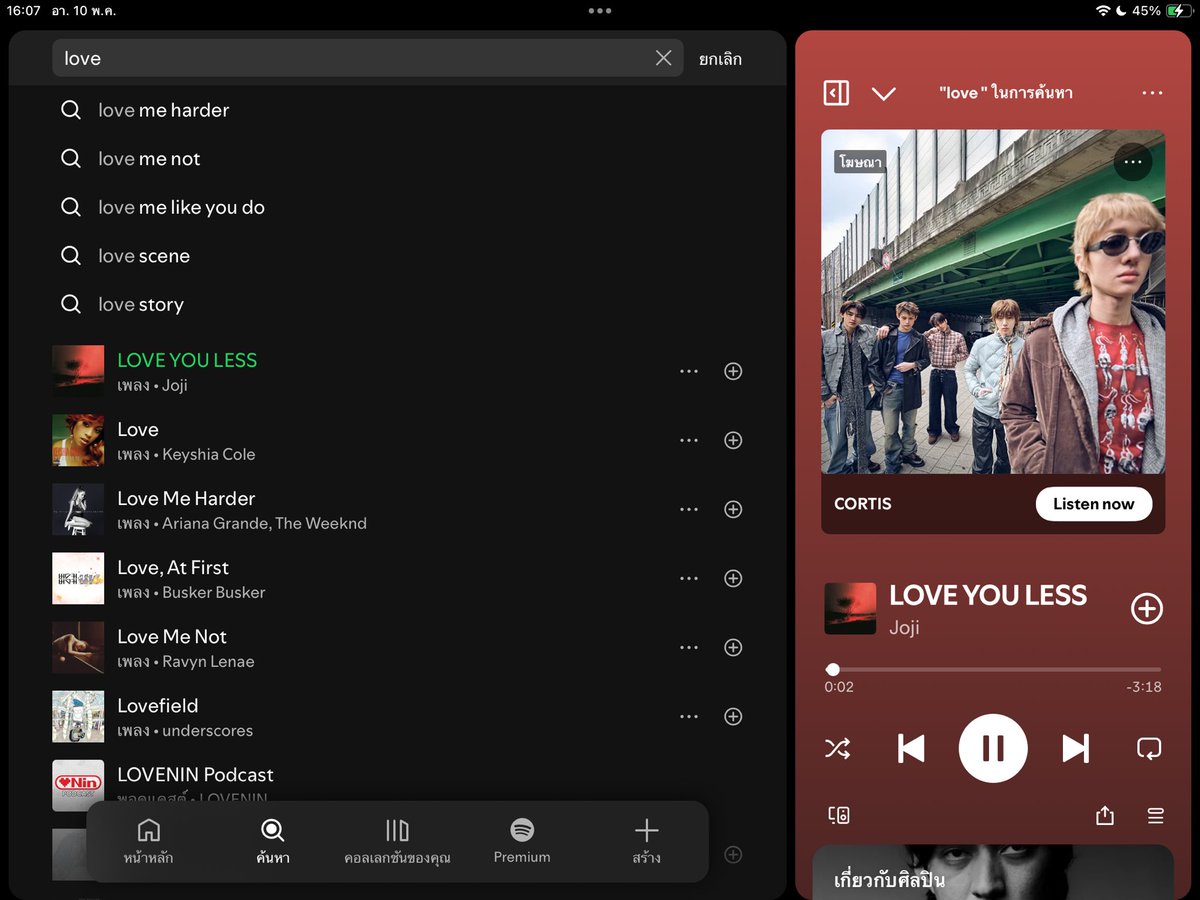Add LOVE YOU LESS row to library
The width and height of the screenshot is (1200, 900).
733,371
